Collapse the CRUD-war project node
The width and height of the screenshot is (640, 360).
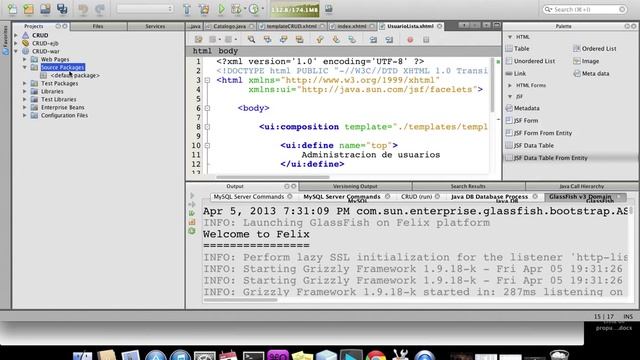(16, 51)
